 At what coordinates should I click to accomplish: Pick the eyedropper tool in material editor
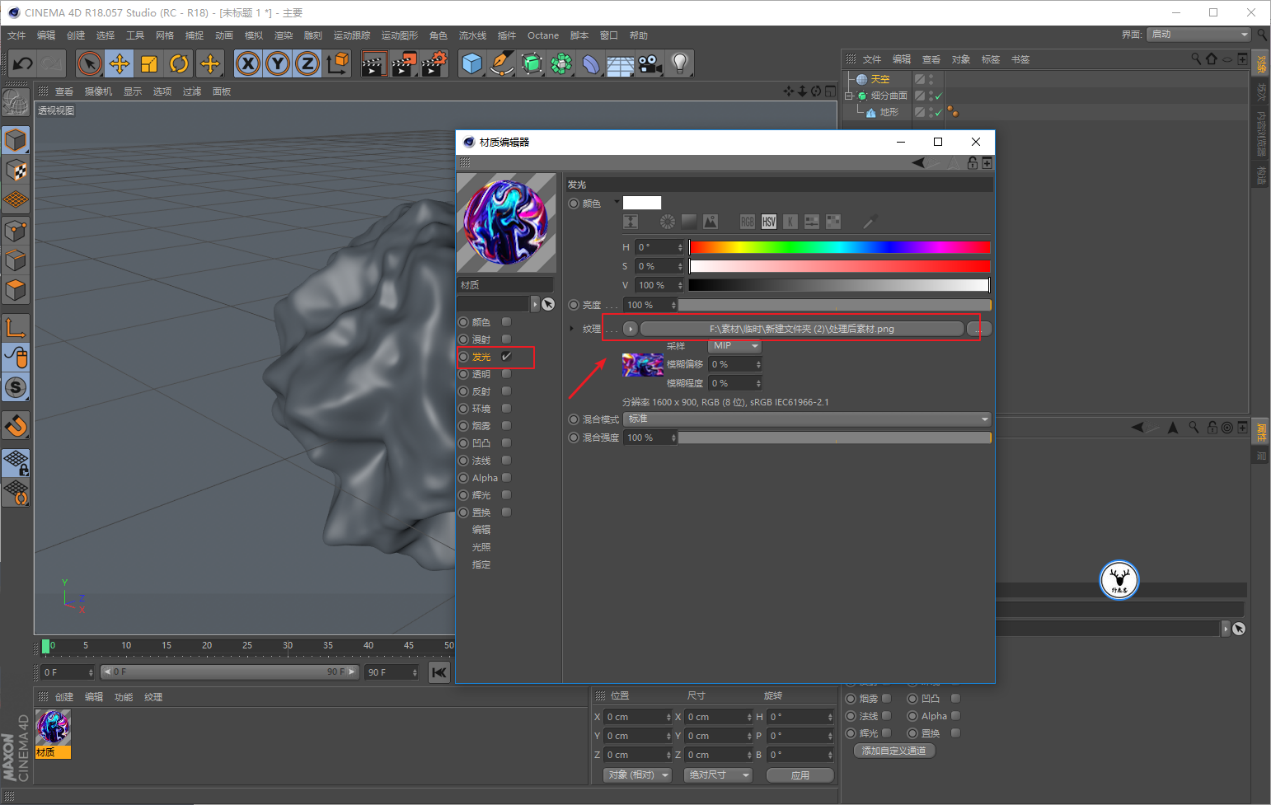[x=869, y=221]
